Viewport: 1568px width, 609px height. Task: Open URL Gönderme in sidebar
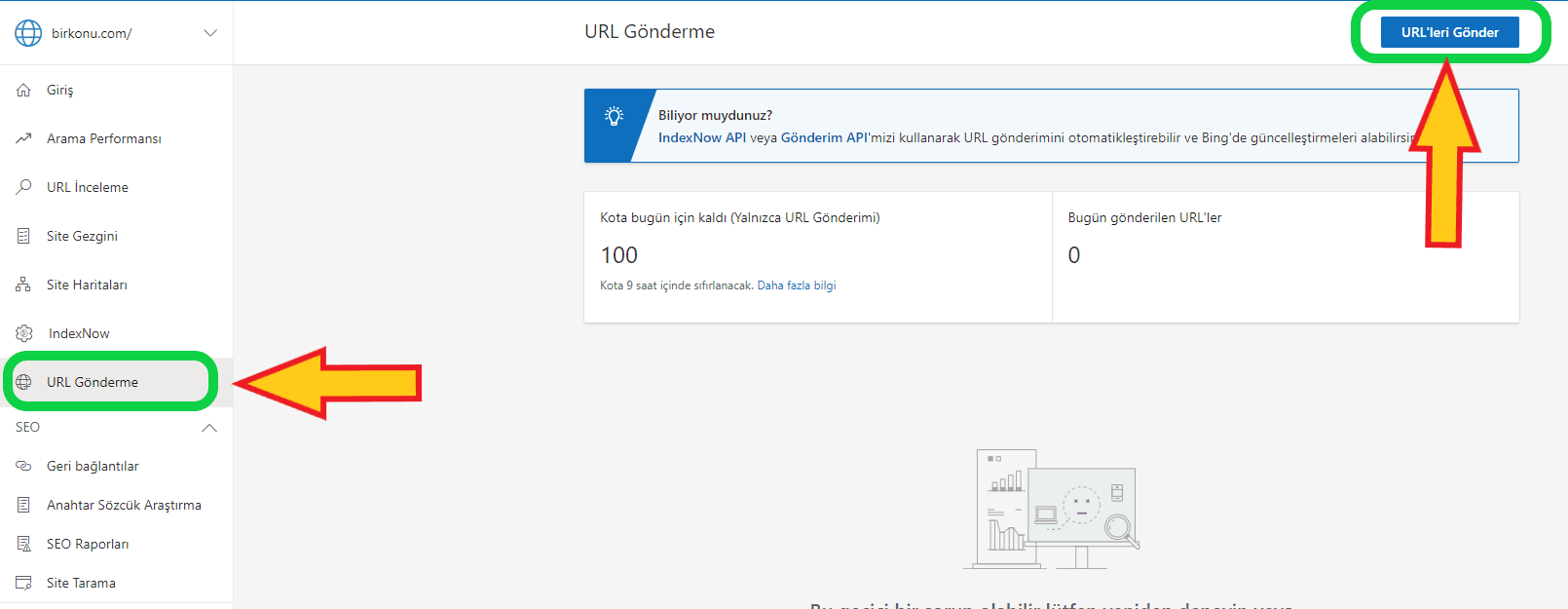(93, 382)
